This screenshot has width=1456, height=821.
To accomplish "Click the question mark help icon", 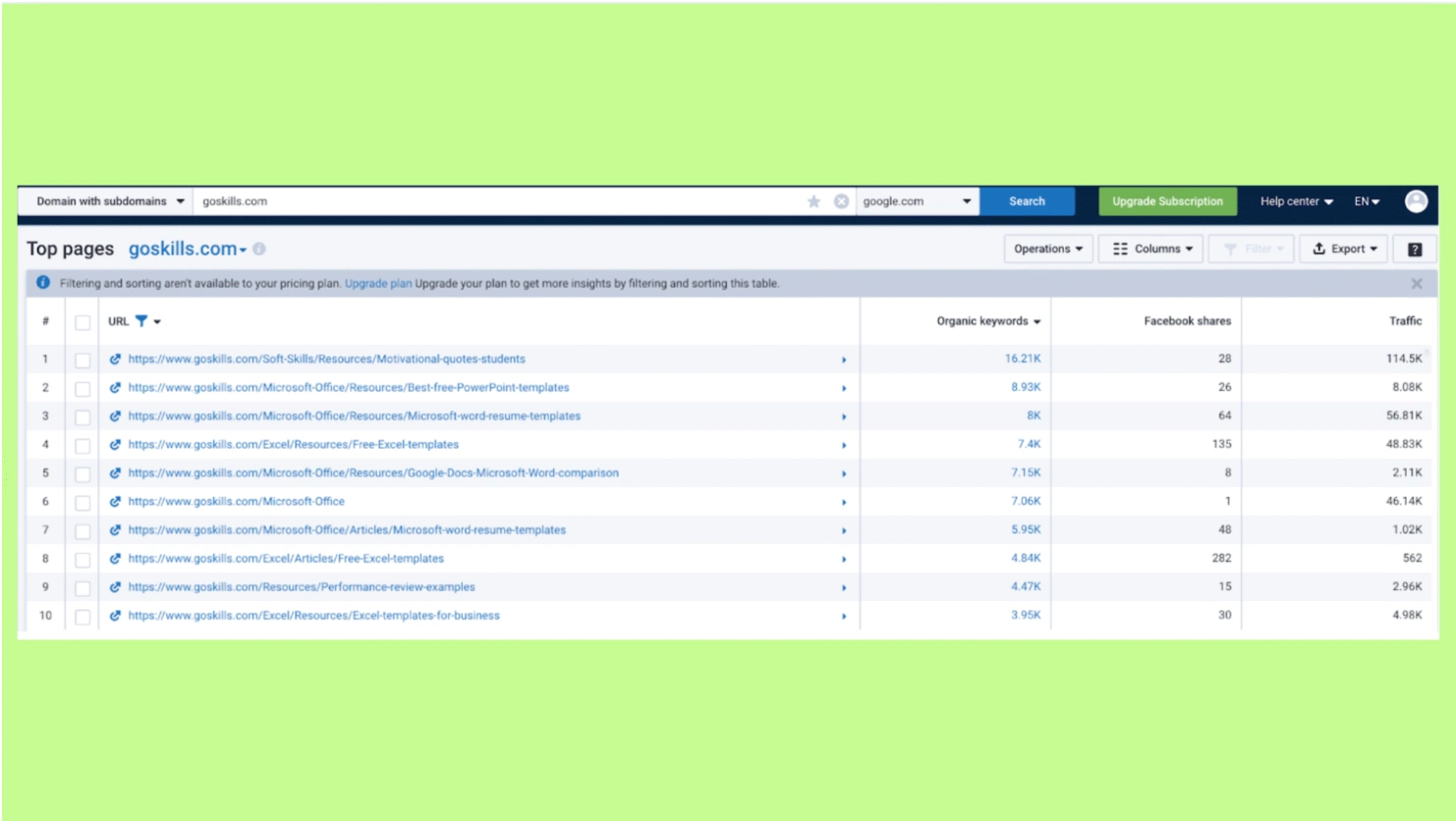I will [x=1415, y=249].
